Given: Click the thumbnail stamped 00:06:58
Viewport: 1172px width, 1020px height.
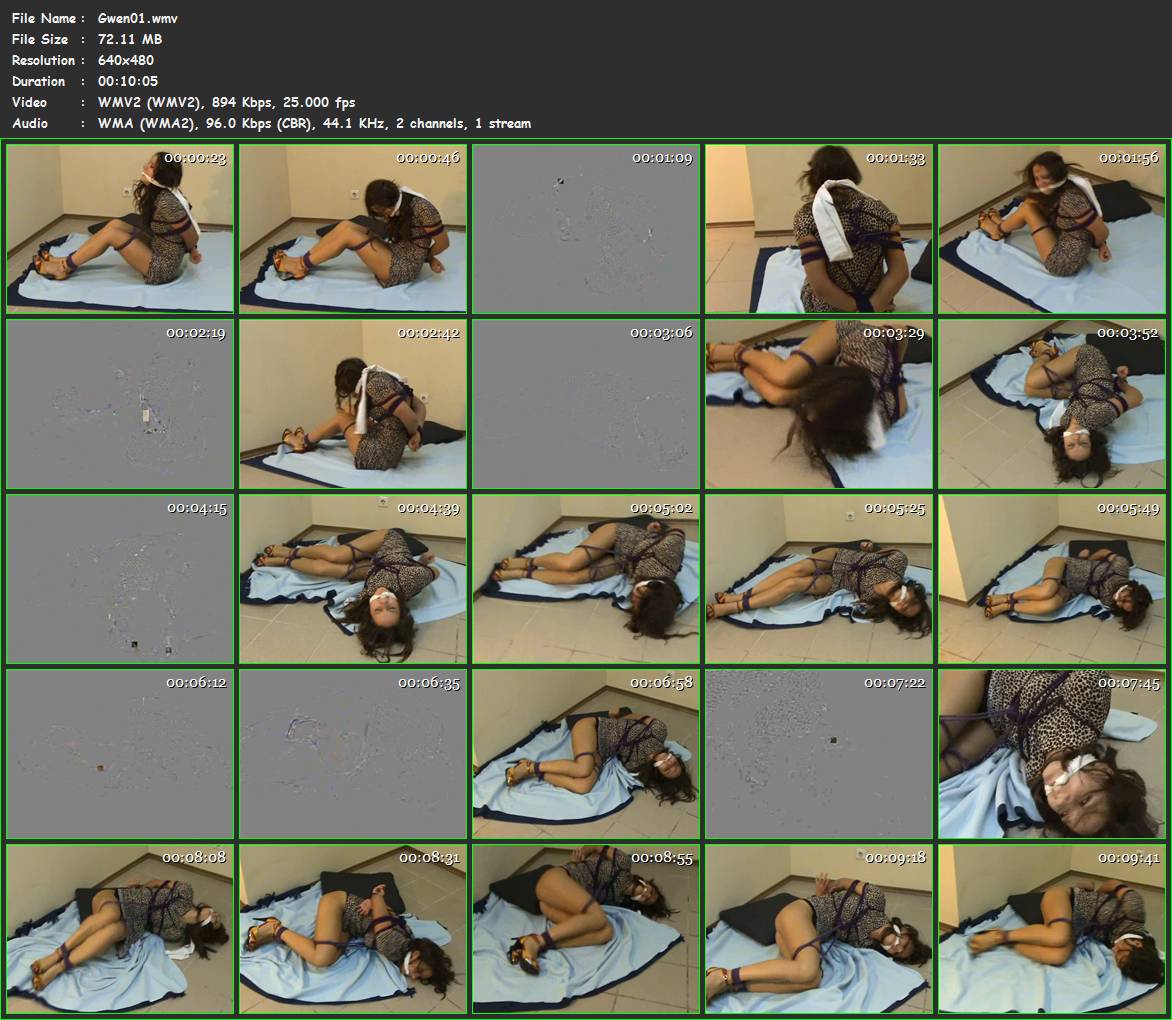Looking at the screenshot, I should (x=586, y=754).
